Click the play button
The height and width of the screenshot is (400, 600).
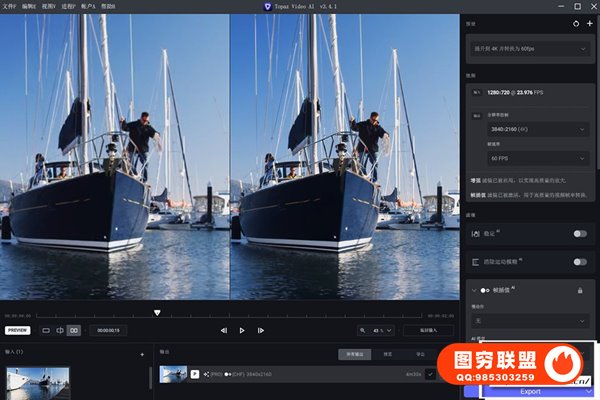click(242, 330)
